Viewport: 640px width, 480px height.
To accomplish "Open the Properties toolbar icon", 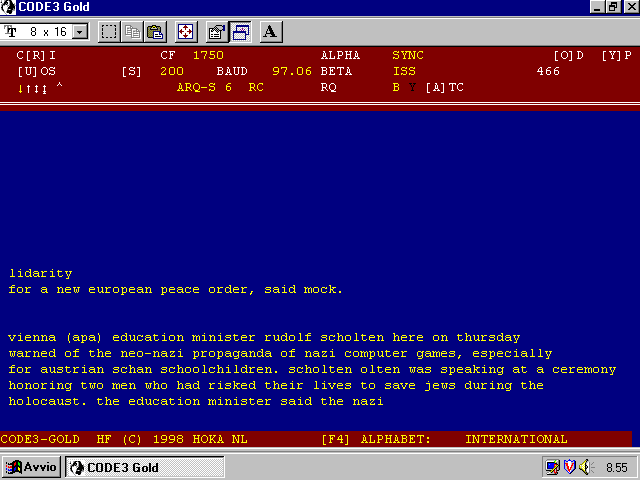I will (x=217, y=32).
